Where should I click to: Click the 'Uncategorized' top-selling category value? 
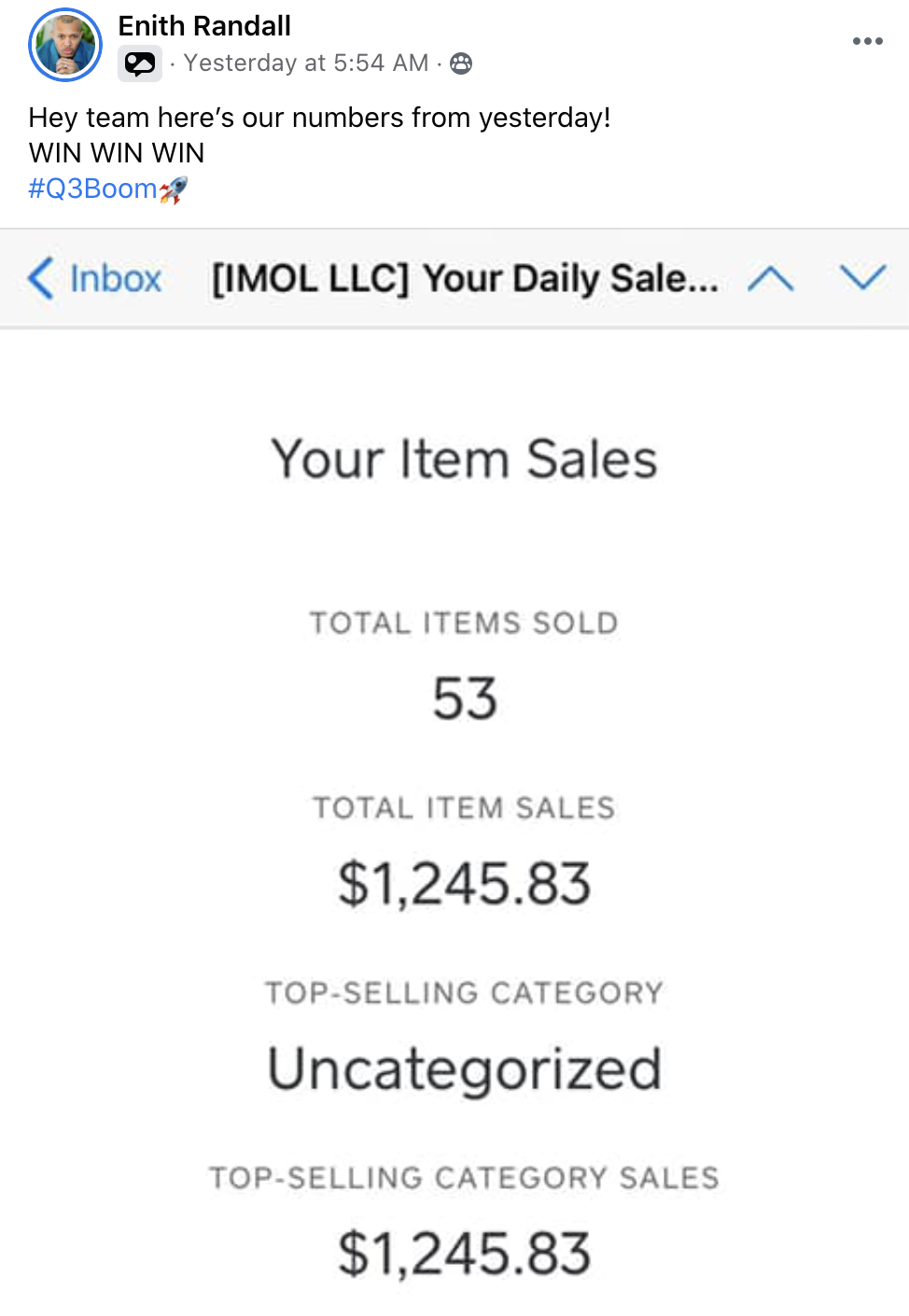[464, 1069]
